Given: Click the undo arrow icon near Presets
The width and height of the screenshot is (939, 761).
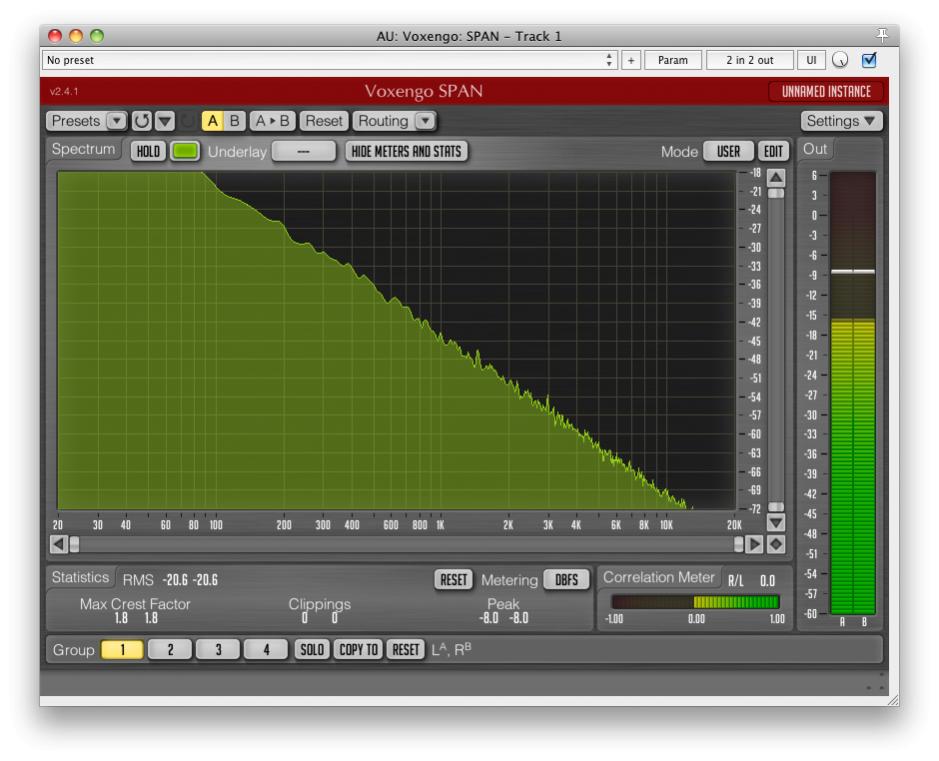Looking at the screenshot, I should tap(141, 121).
